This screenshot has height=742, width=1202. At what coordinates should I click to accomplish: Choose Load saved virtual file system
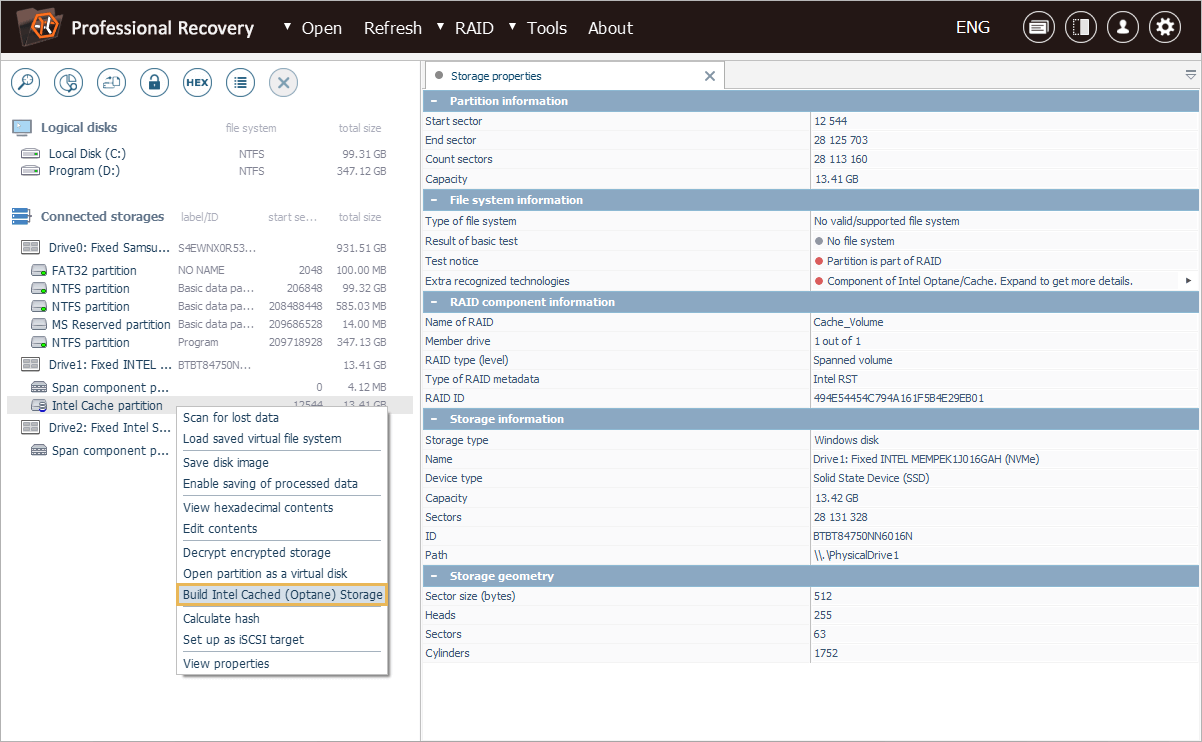click(282, 439)
